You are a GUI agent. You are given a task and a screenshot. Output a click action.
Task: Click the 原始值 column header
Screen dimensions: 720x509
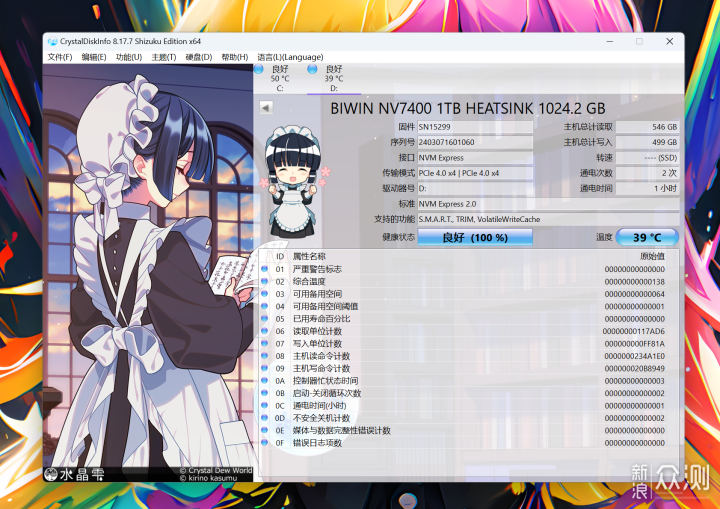click(652, 256)
